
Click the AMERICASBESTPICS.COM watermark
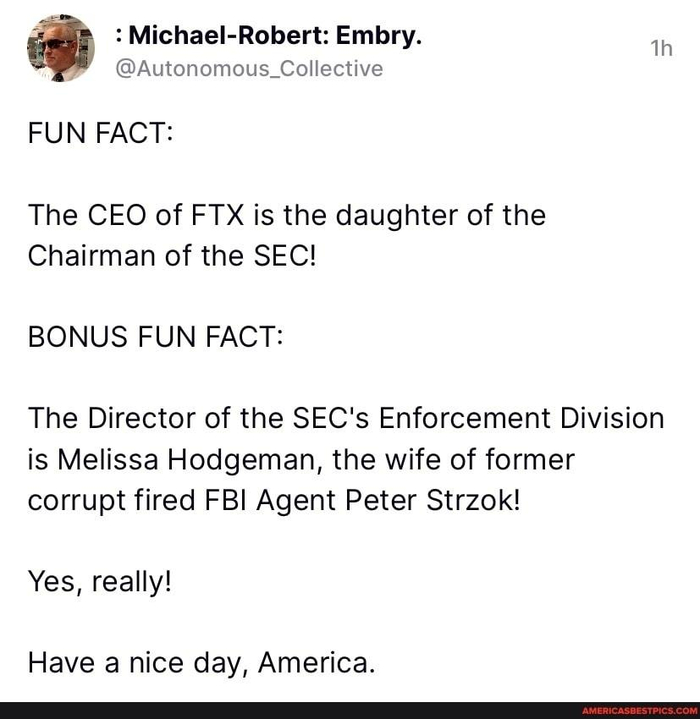coord(633,710)
